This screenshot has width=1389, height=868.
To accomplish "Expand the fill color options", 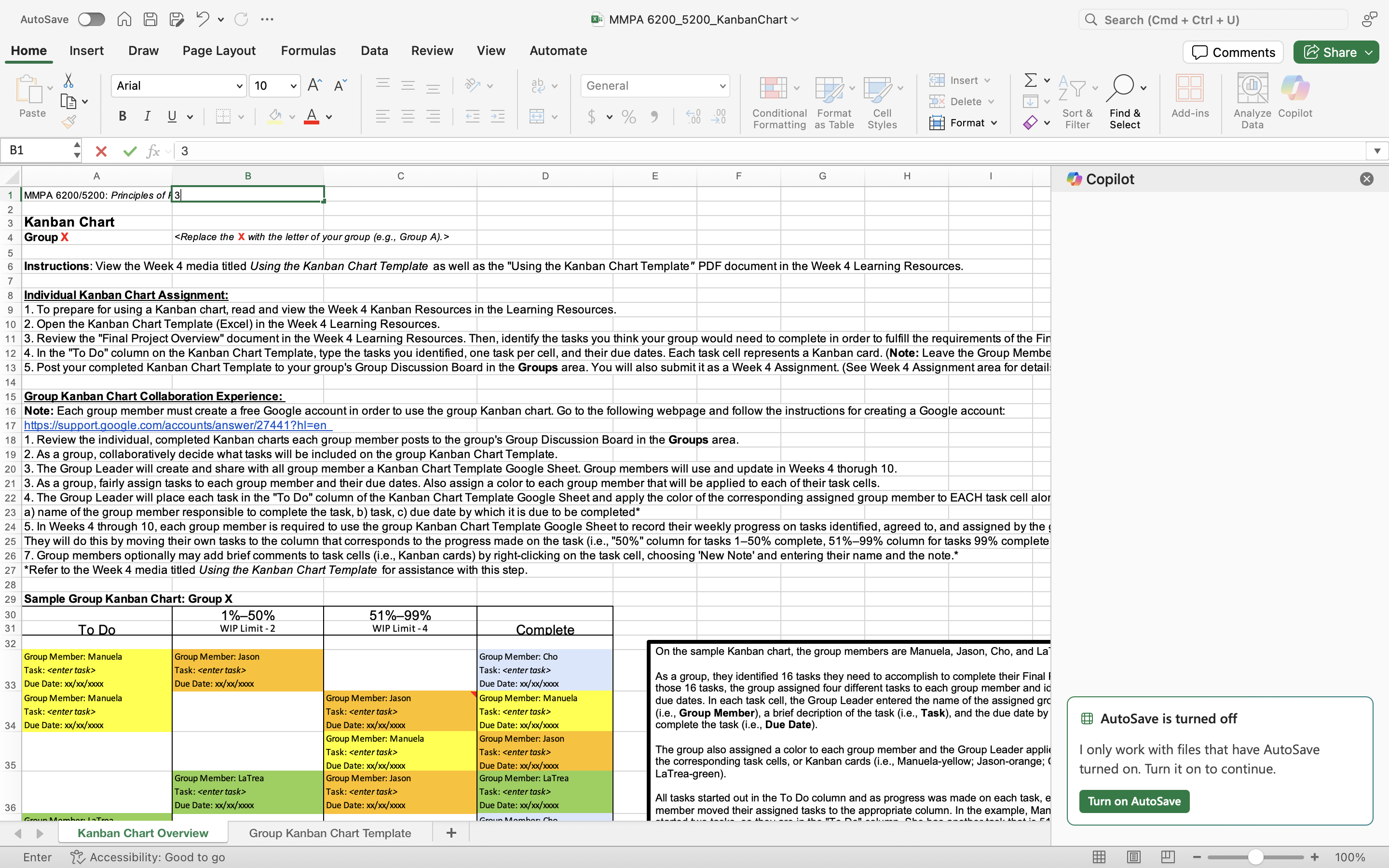I will click(x=292, y=117).
